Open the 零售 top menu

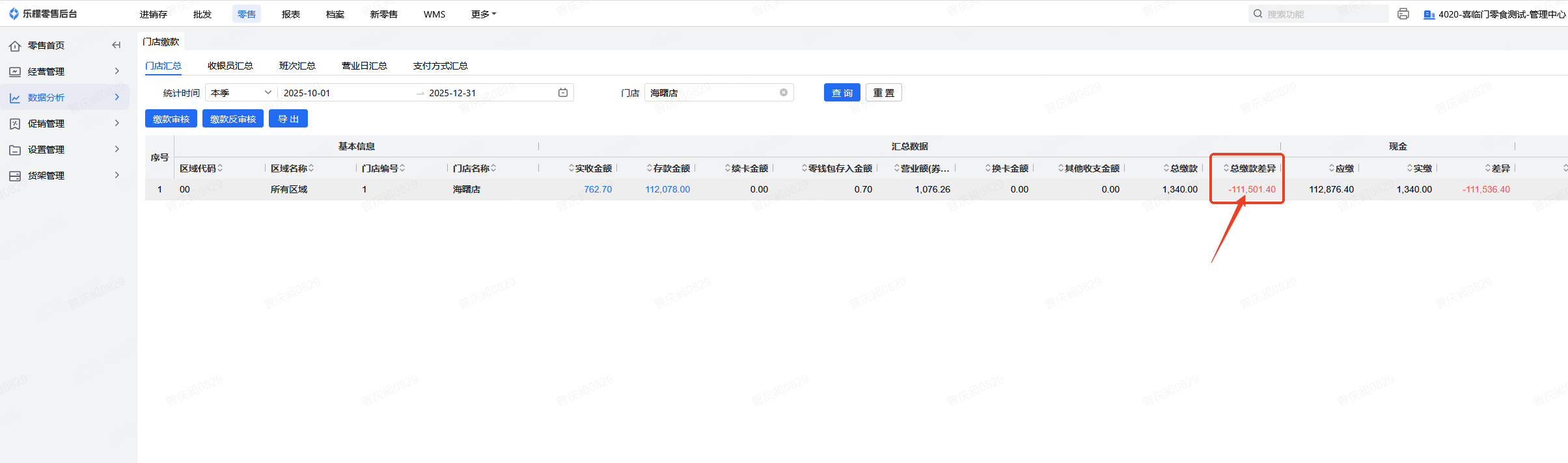point(247,14)
